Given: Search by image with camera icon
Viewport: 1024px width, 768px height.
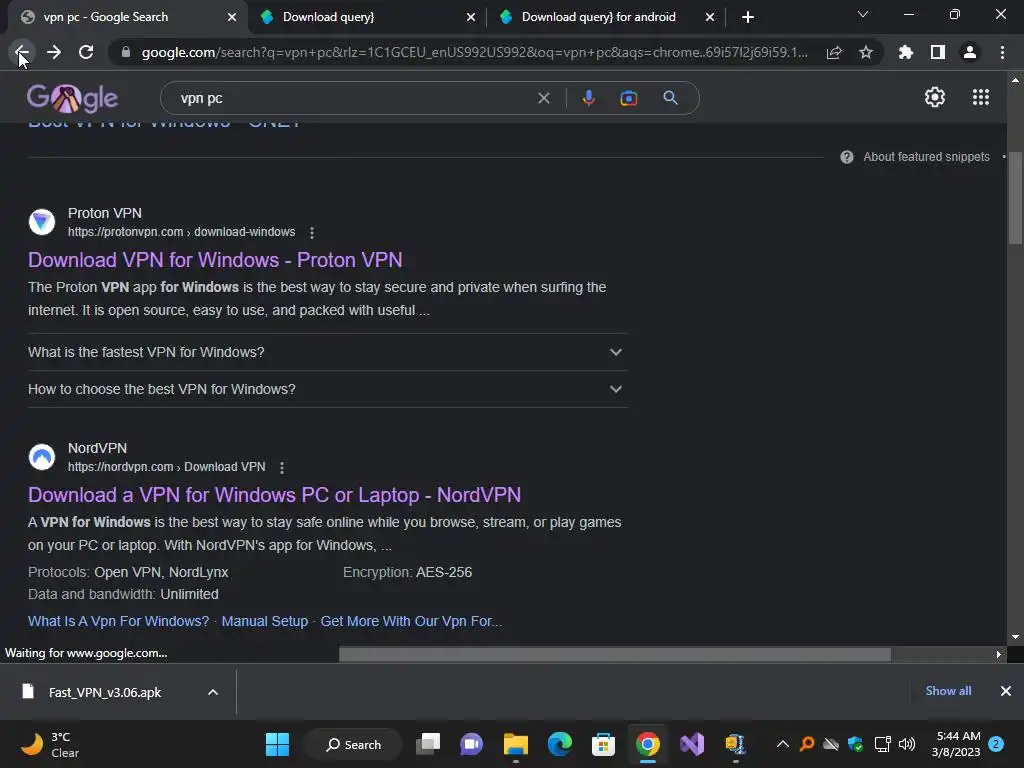Looking at the screenshot, I should click(628, 98).
